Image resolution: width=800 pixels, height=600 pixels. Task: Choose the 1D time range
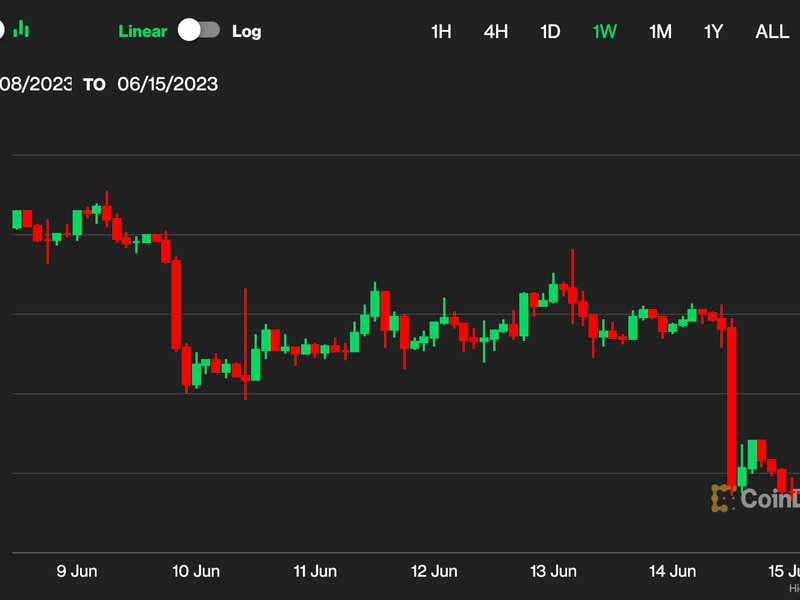click(x=550, y=31)
